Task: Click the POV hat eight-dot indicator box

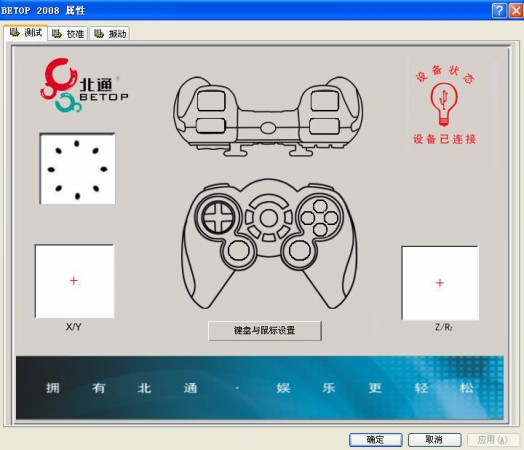Action: coord(78,169)
